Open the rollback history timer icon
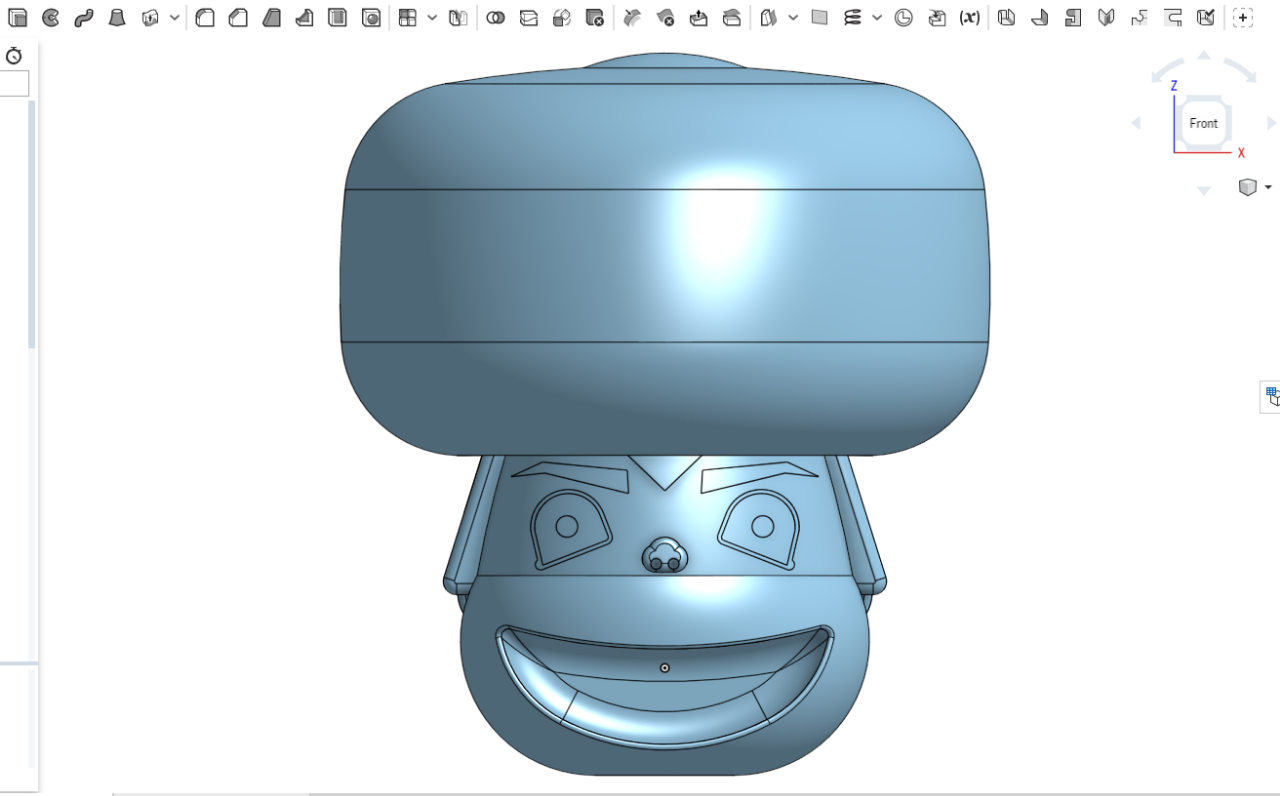The height and width of the screenshot is (796, 1280). coord(14,56)
